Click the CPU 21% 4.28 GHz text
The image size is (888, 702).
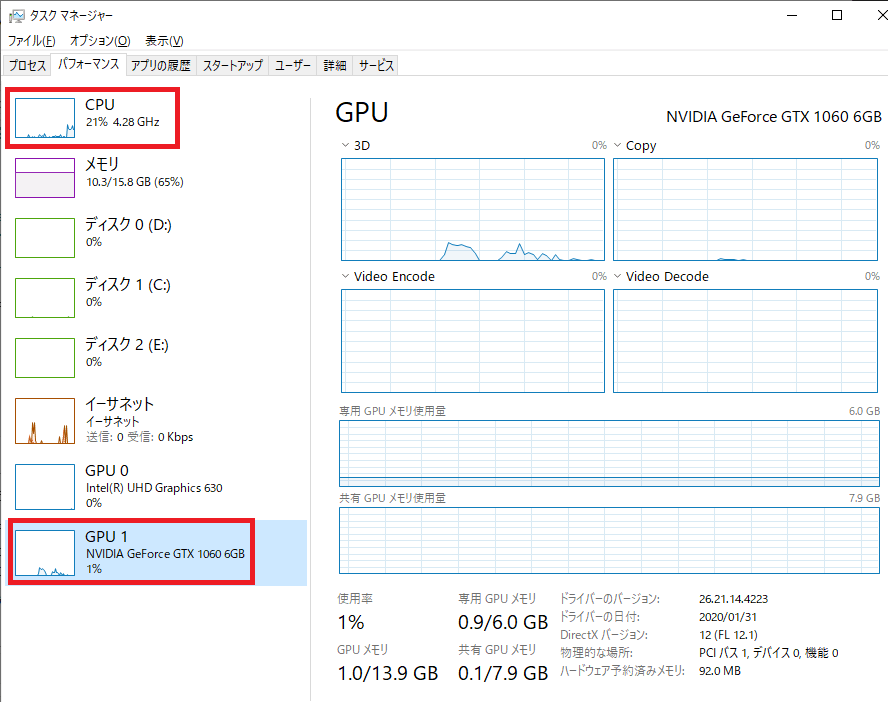123,122
